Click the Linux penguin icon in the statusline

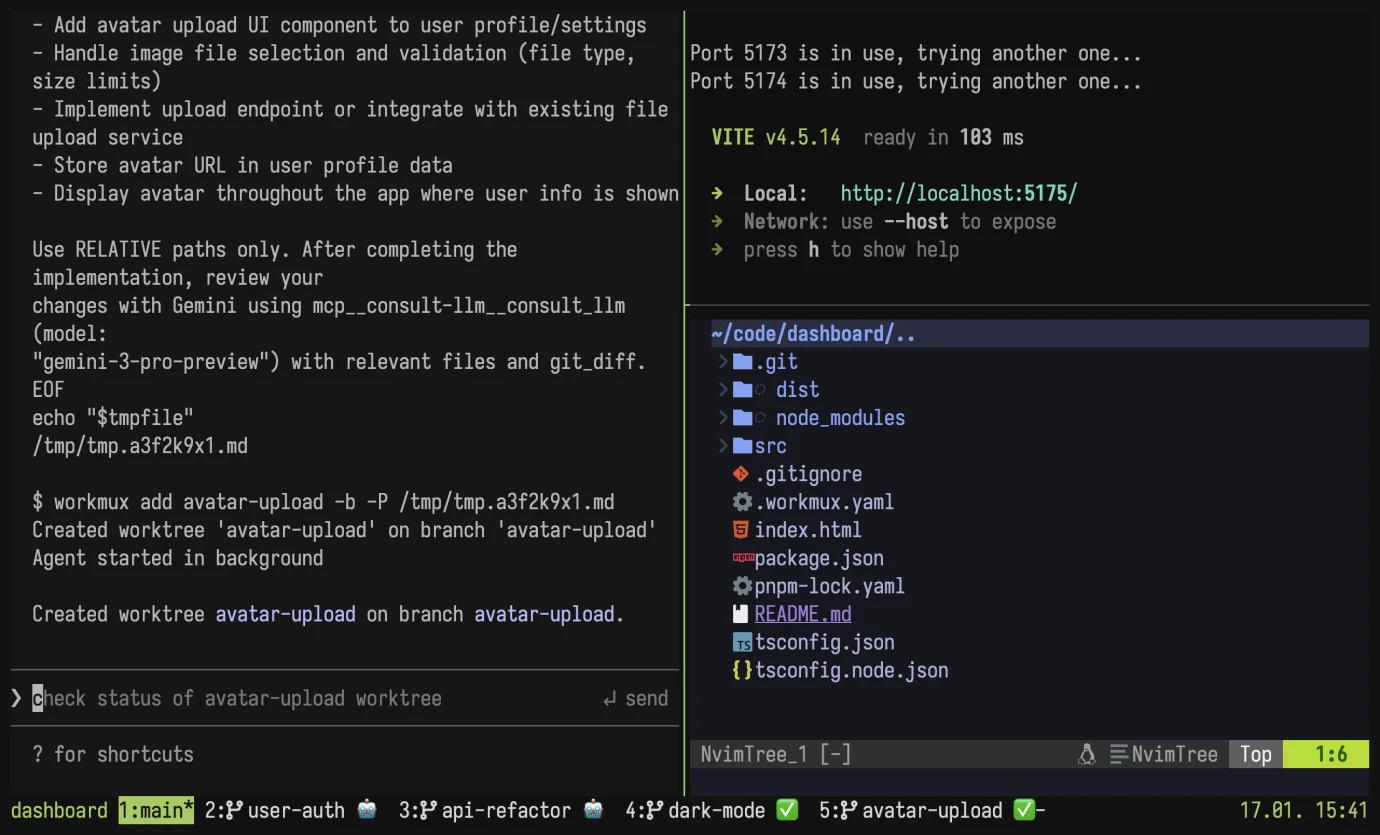(1087, 754)
